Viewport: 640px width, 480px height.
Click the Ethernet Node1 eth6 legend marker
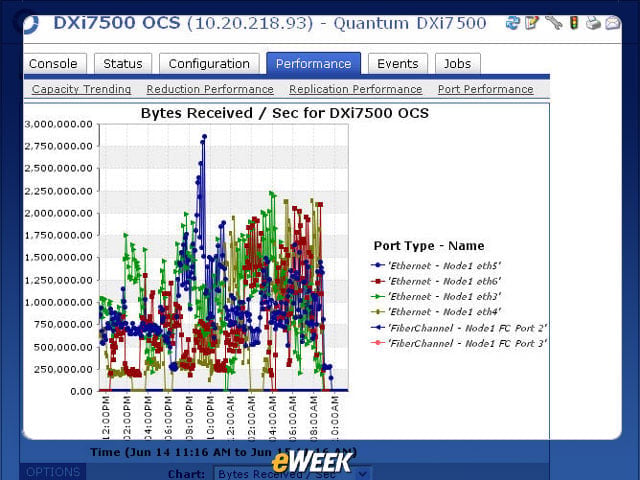(378, 281)
